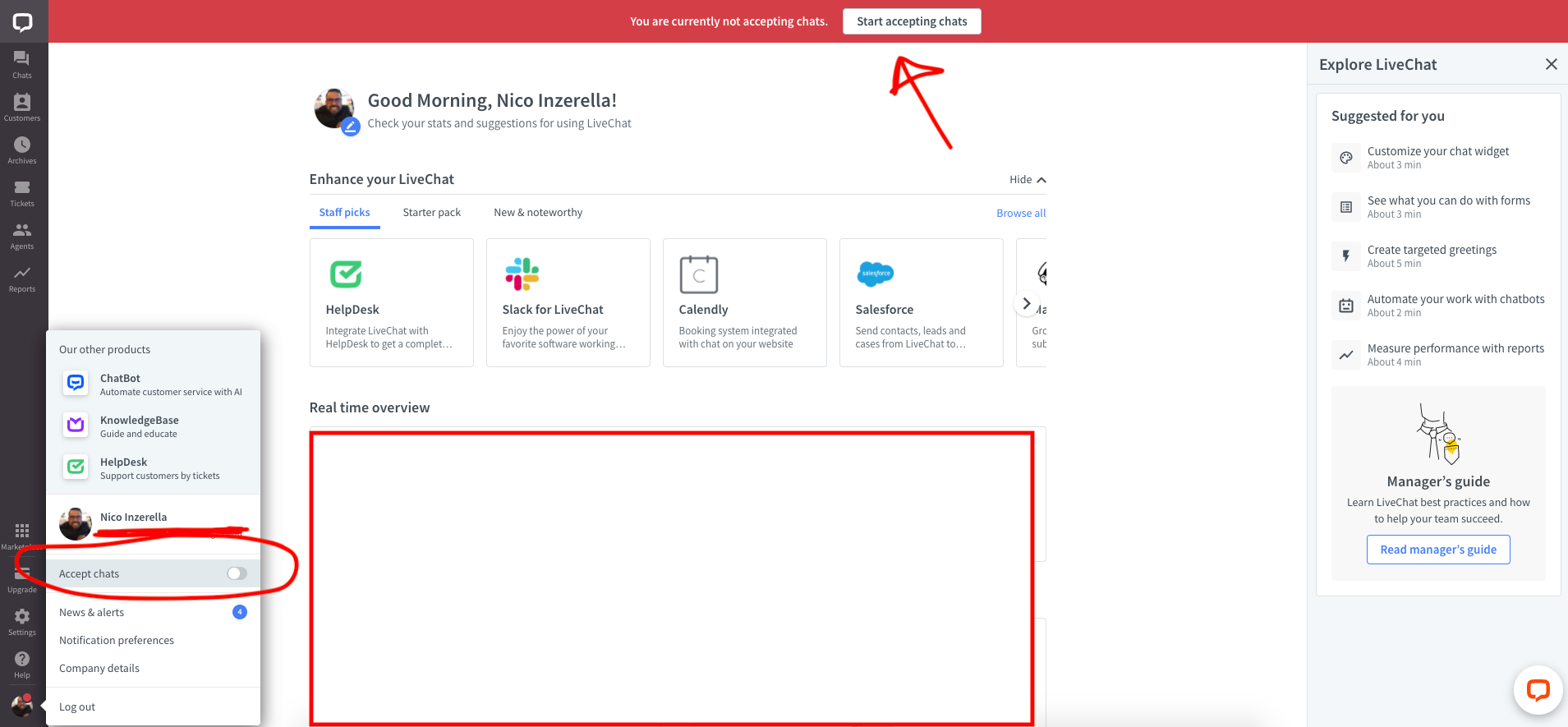1568x727 pixels.
Task: Open Chats in the sidebar
Action: [22, 64]
